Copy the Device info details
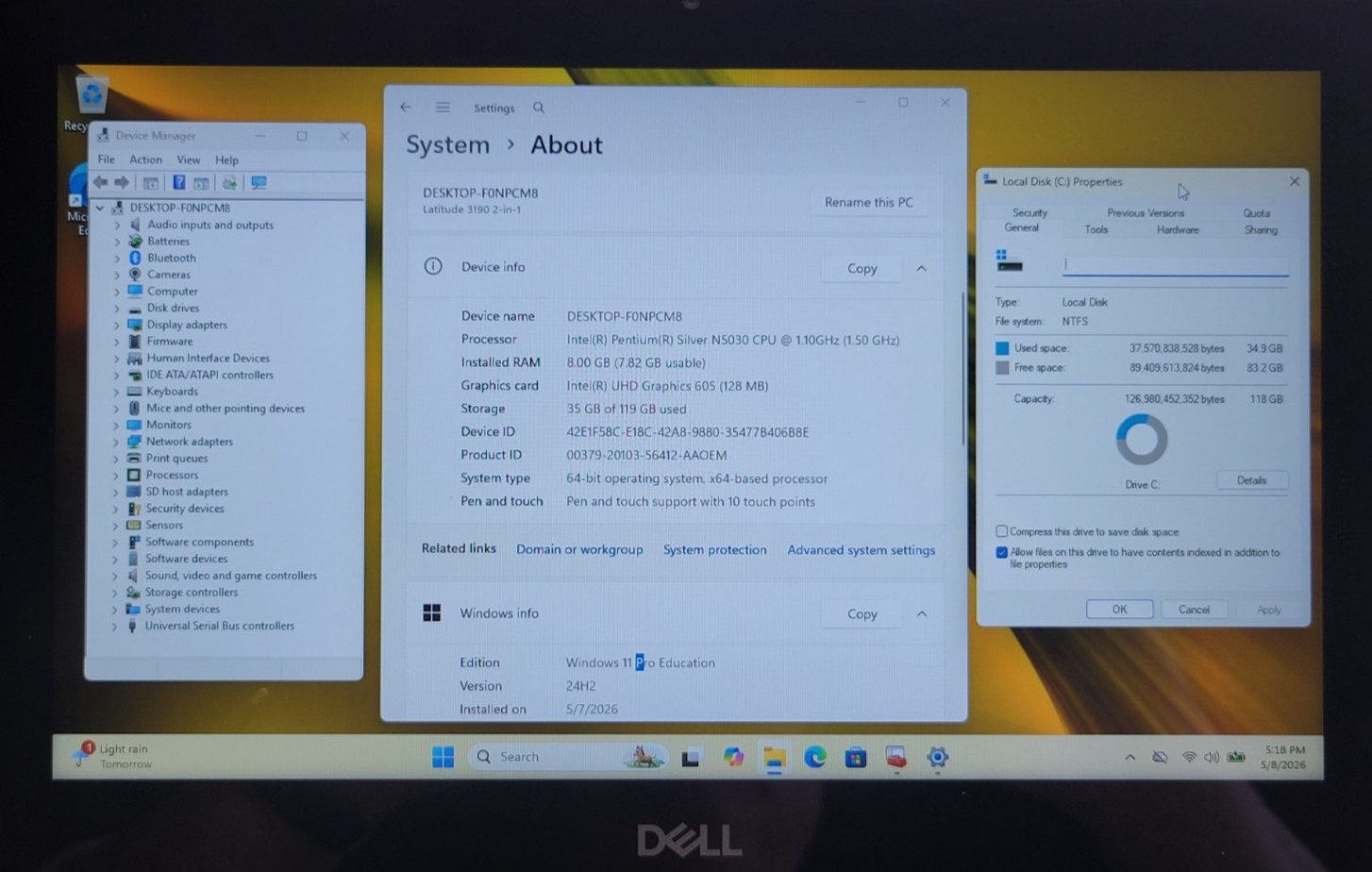This screenshot has width=1372, height=872. (x=862, y=268)
